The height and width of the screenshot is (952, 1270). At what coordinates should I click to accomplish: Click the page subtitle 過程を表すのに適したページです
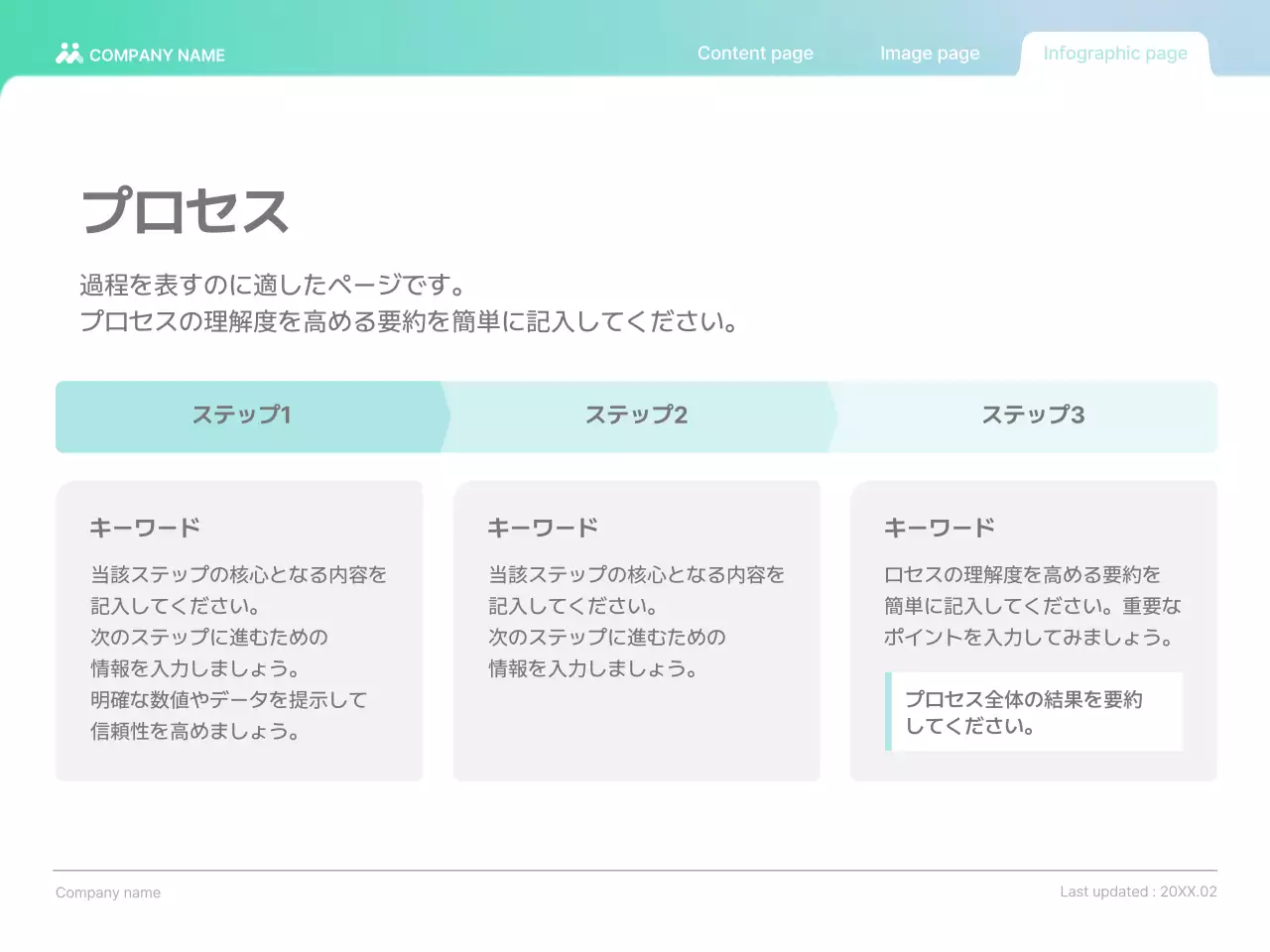click(x=273, y=284)
